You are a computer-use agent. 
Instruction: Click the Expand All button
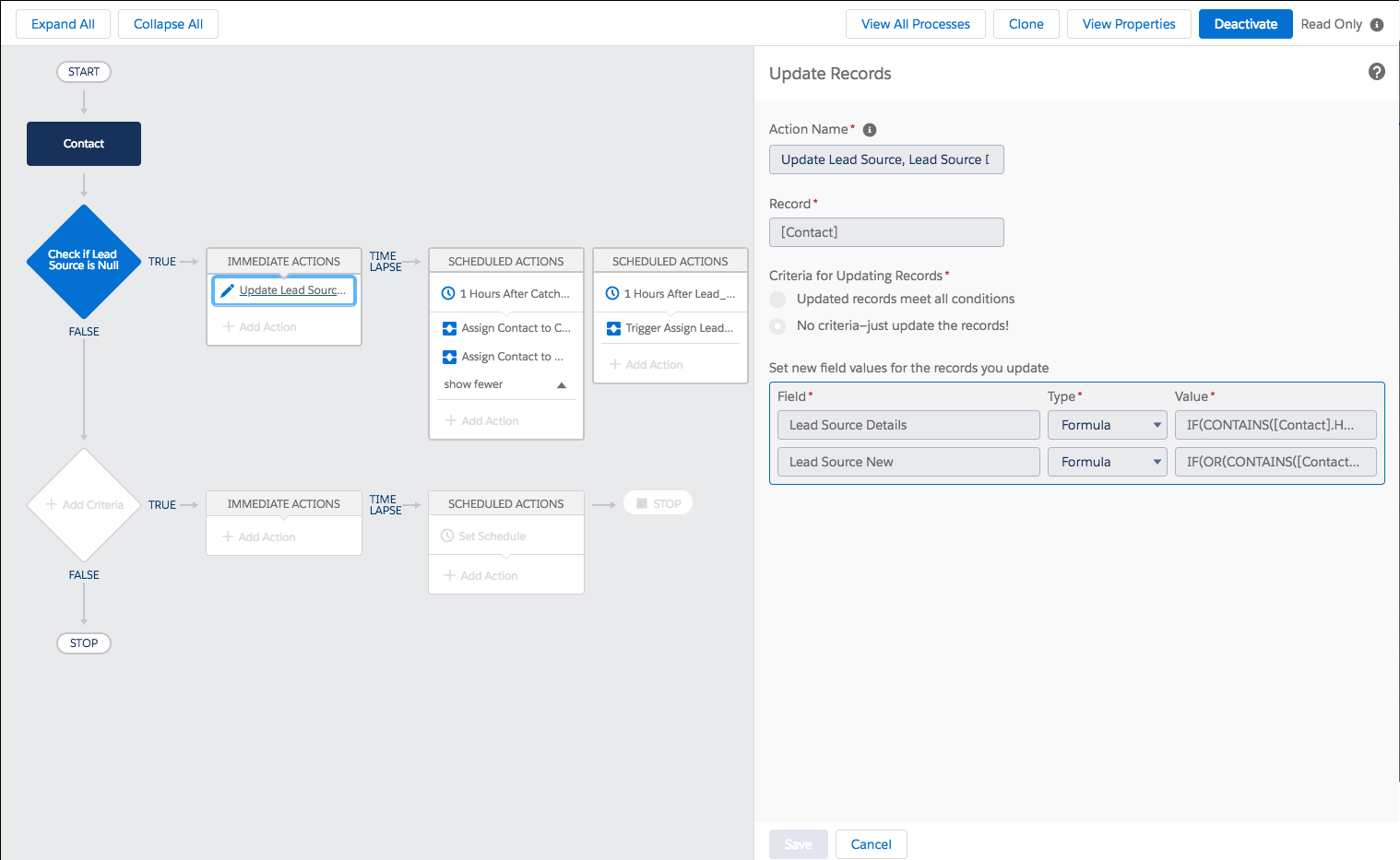click(x=63, y=24)
